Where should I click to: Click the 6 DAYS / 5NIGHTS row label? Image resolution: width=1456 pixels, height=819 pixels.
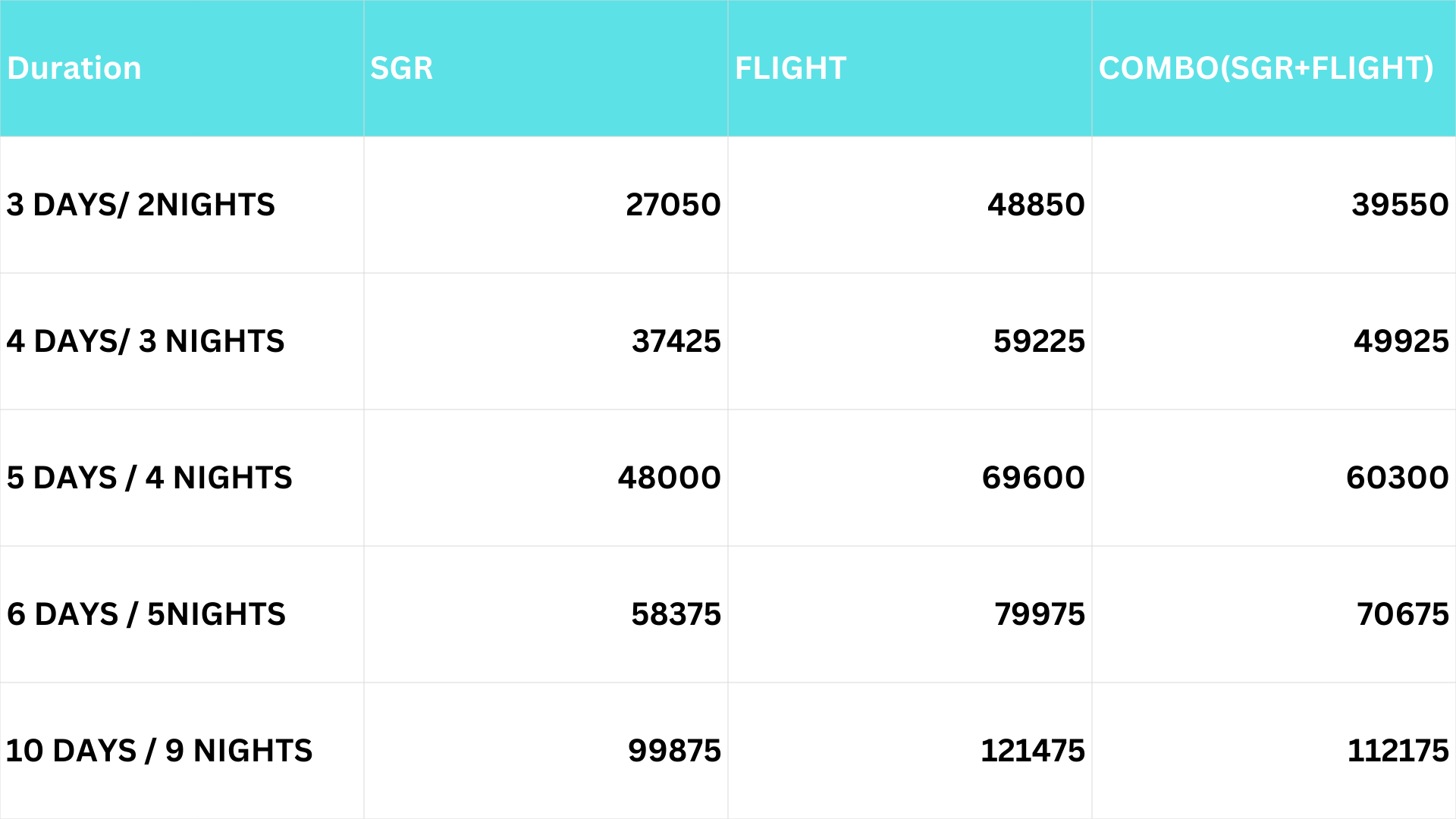146,614
